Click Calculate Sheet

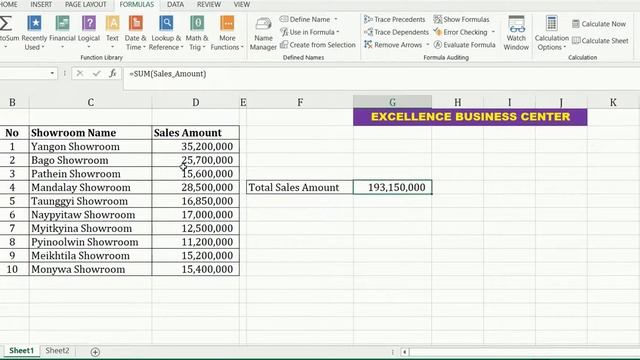600,40
